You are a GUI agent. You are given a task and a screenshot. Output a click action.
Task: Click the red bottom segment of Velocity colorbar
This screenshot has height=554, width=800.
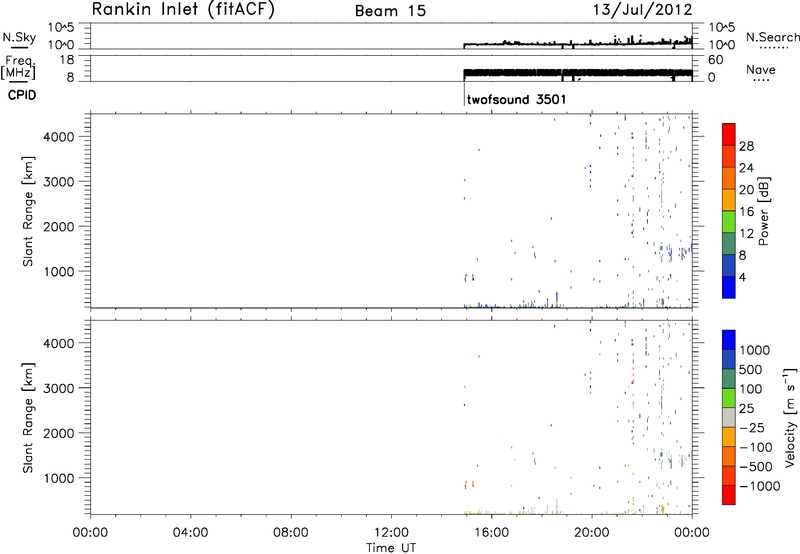pos(729,495)
